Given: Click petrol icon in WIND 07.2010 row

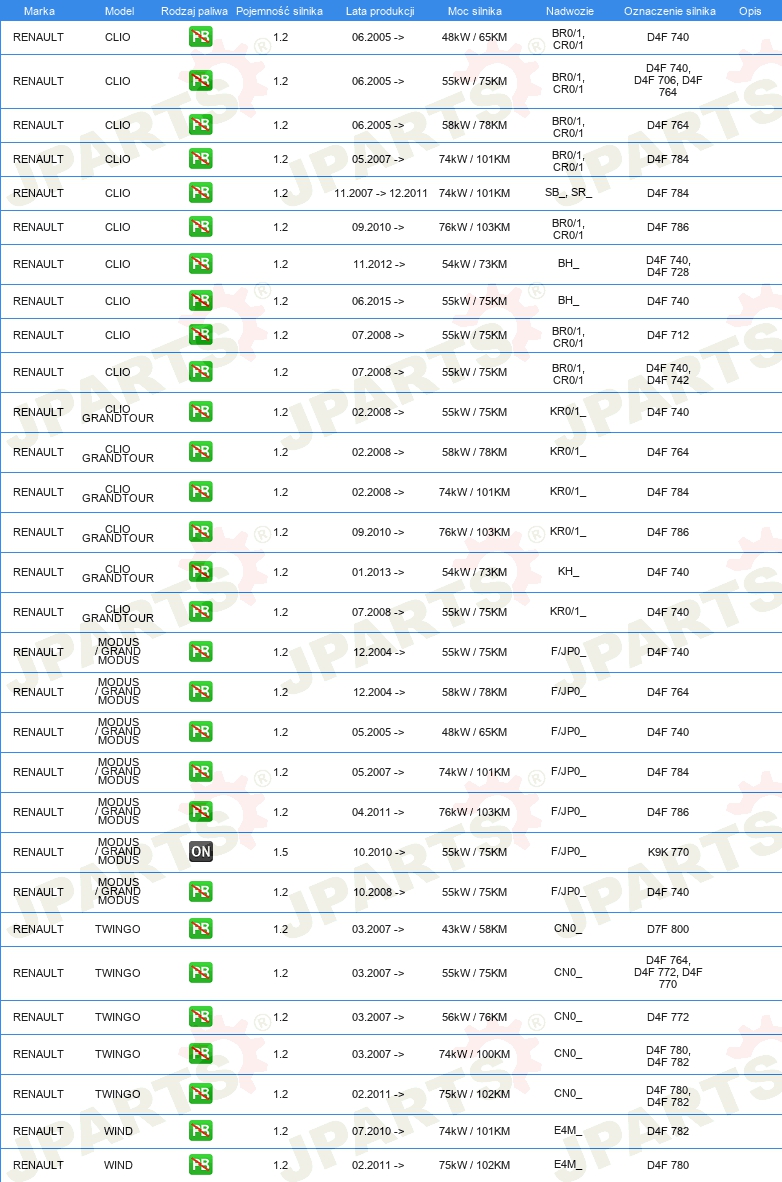Looking at the screenshot, I should [x=201, y=1131].
